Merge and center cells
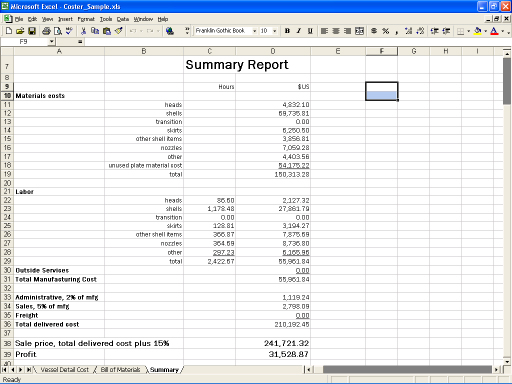The image size is (512, 384). (x=359, y=31)
